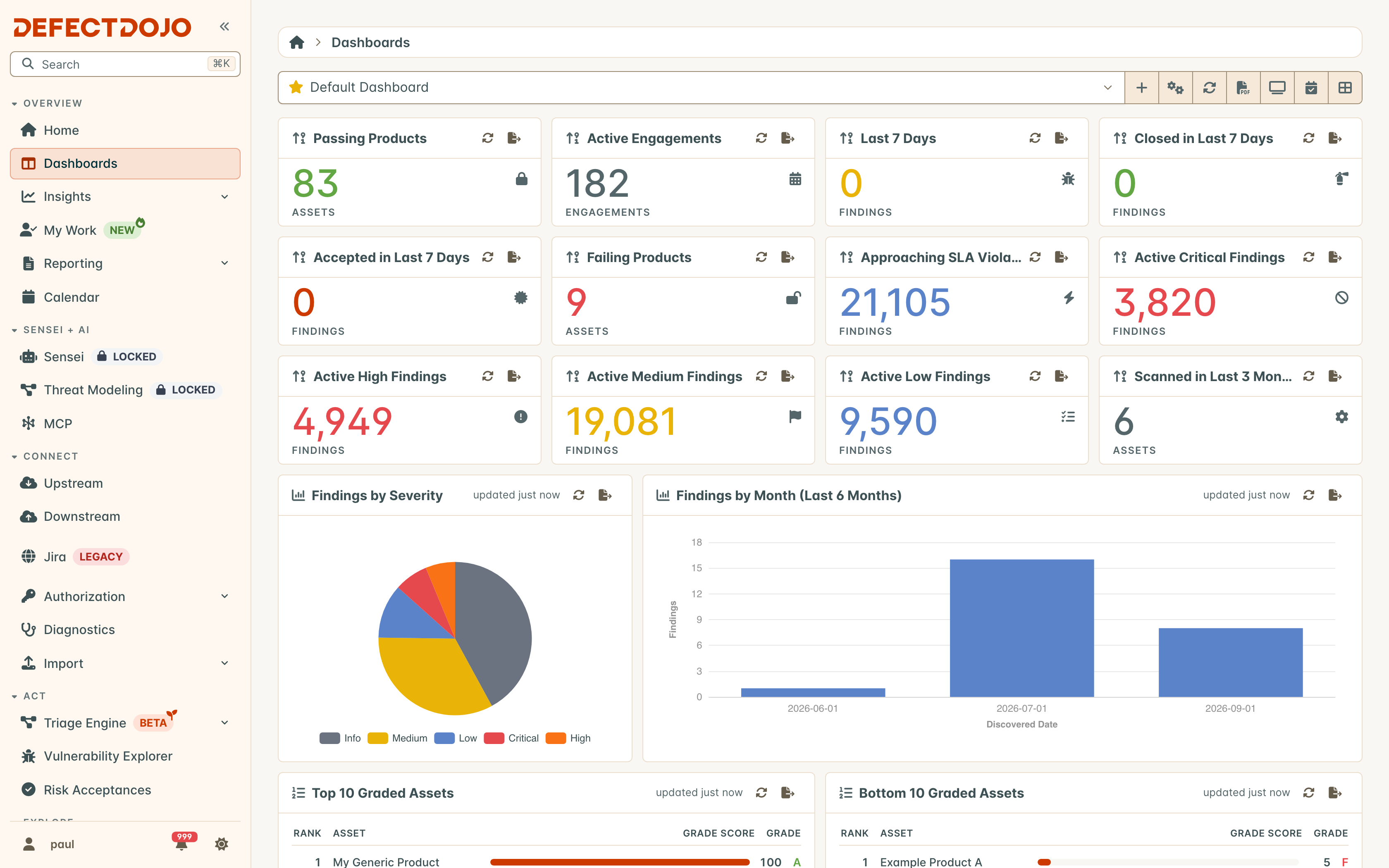Viewport: 1389px width, 868px height.
Task: Click into the Search field
Action: [125, 64]
